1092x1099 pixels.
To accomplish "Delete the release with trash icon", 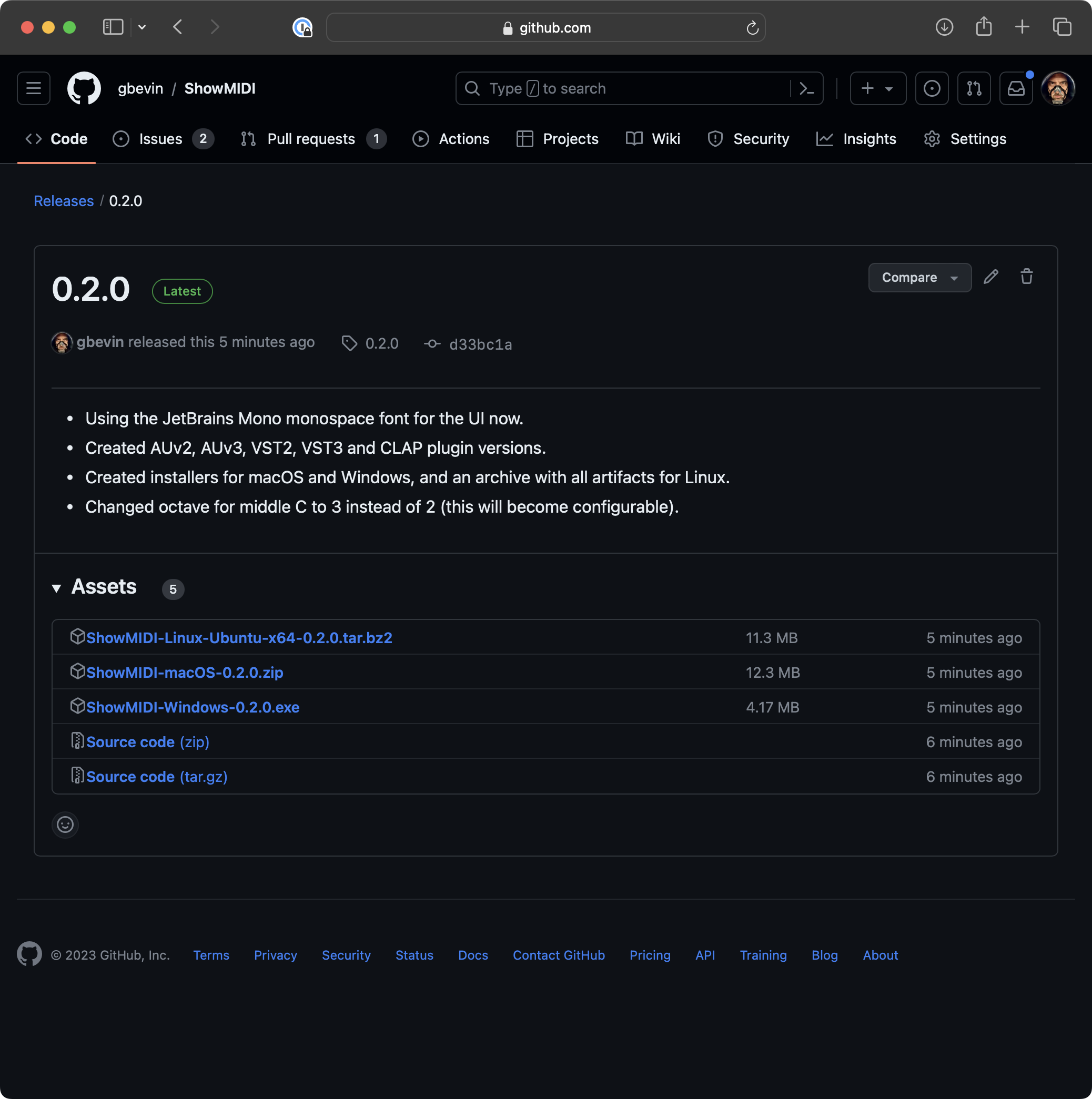I will pos(1026,277).
